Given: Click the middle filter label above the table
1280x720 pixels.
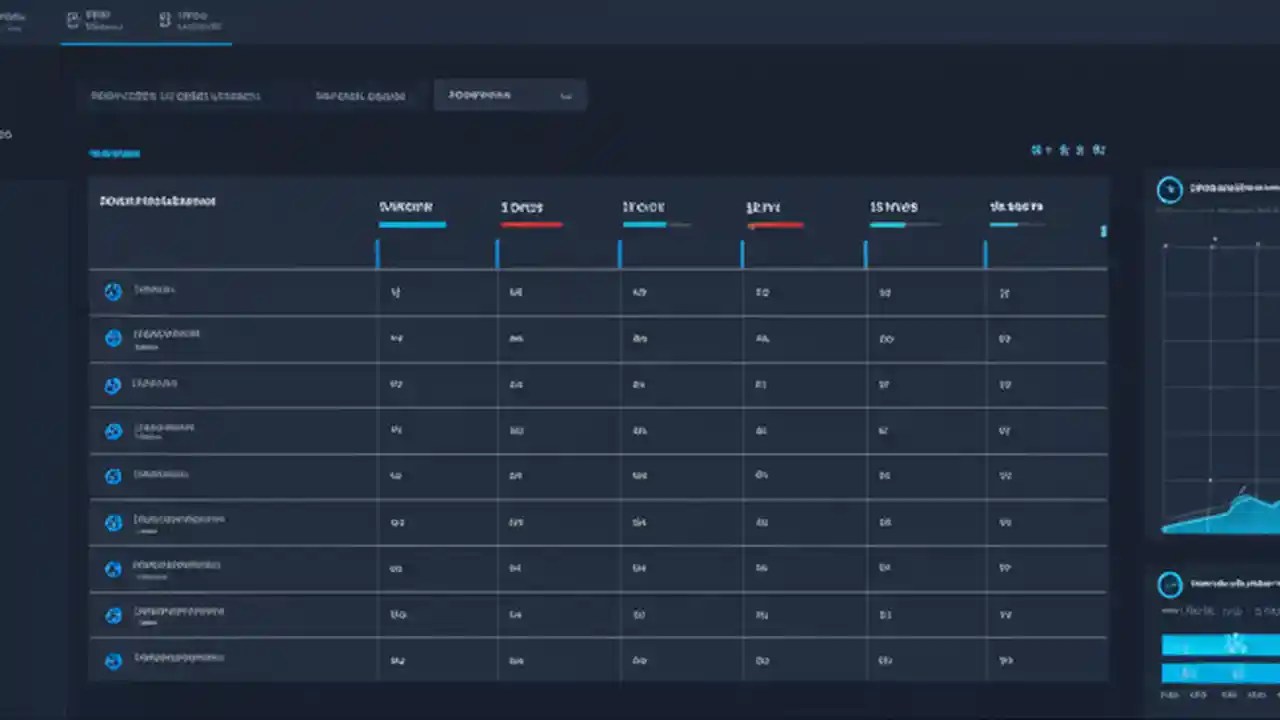Looking at the screenshot, I should pyautogui.click(x=360, y=95).
